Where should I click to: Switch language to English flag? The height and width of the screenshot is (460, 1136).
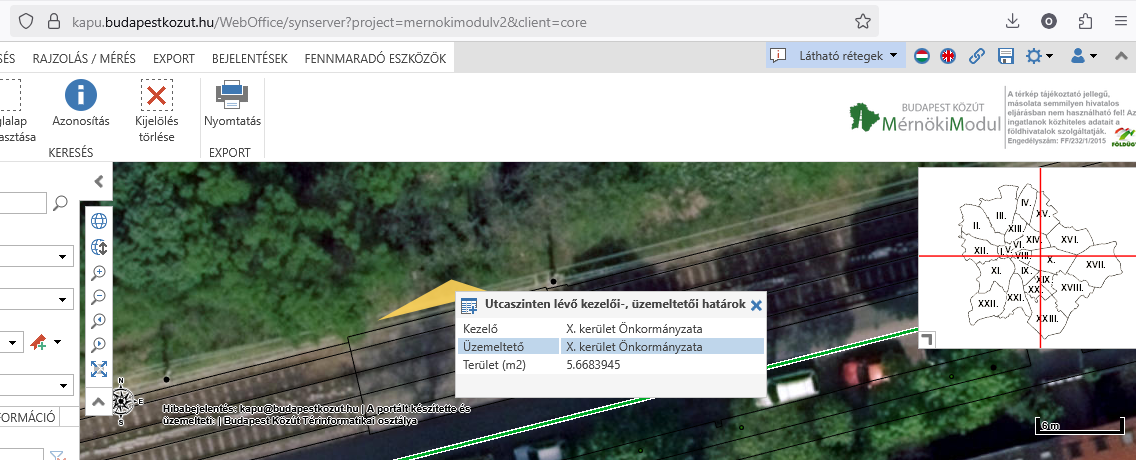tap(948, 56)
